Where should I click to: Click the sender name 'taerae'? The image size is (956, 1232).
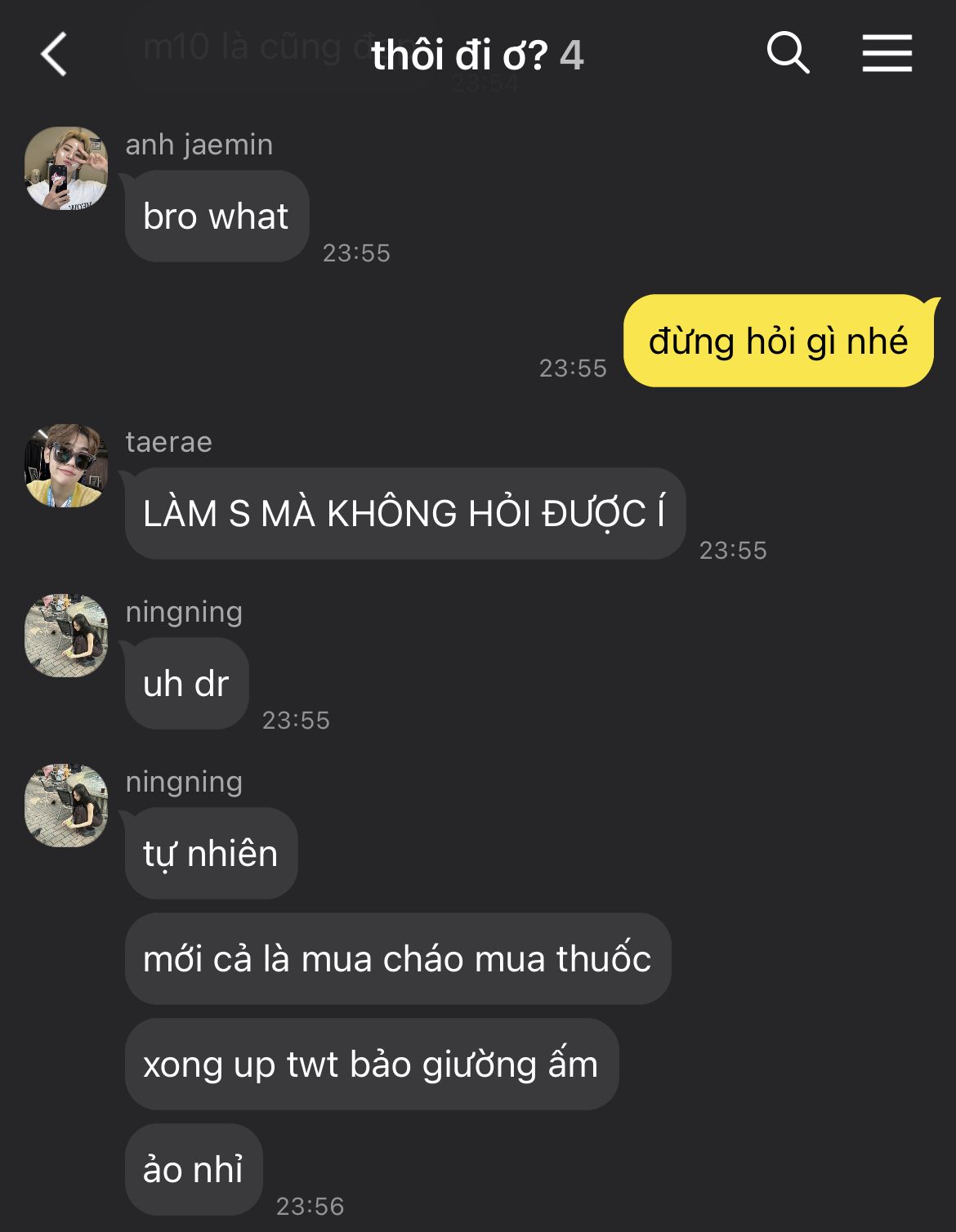(169, 442)
